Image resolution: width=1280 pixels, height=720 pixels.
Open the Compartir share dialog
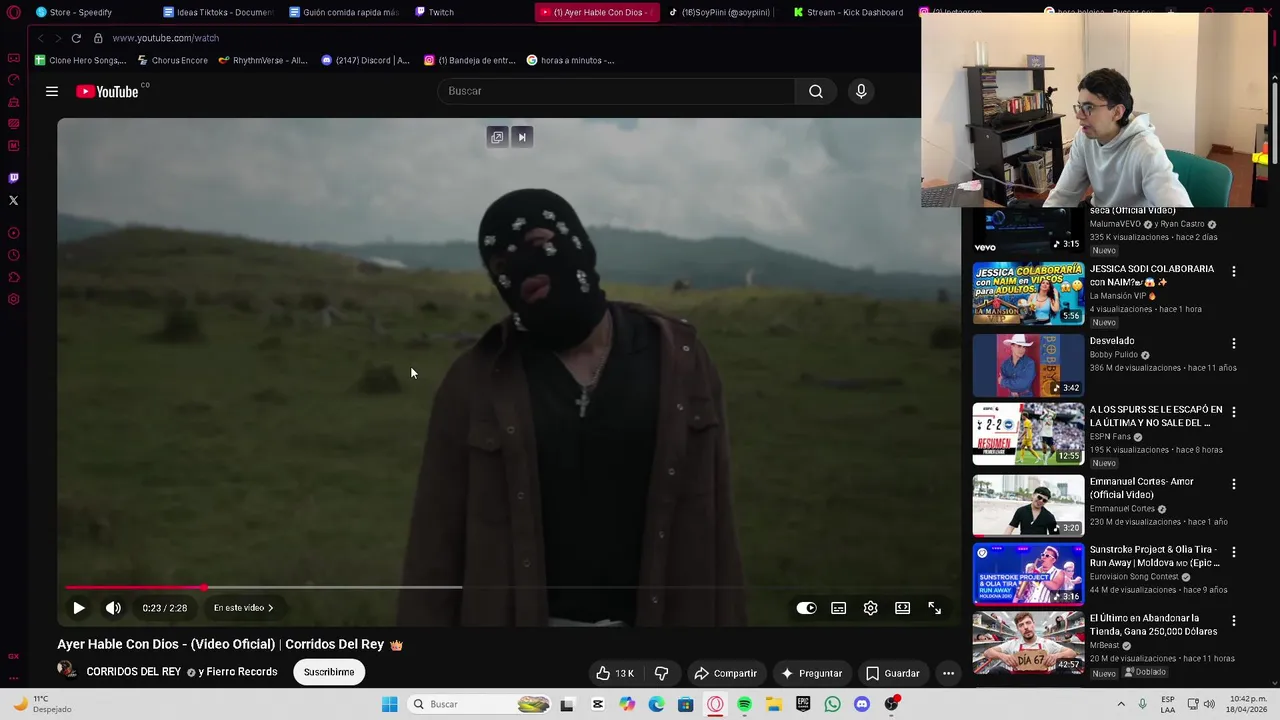[x=726, y=673]
